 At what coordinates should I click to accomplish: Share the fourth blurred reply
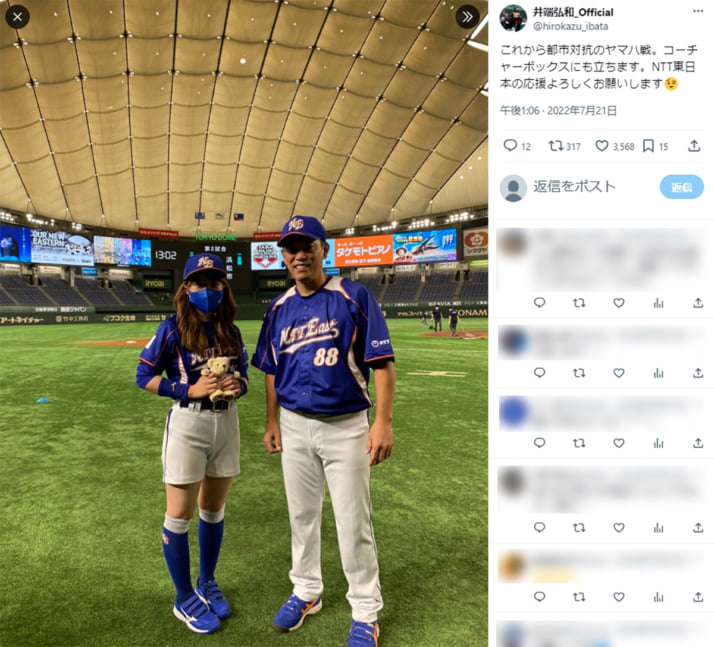(698, 527)
